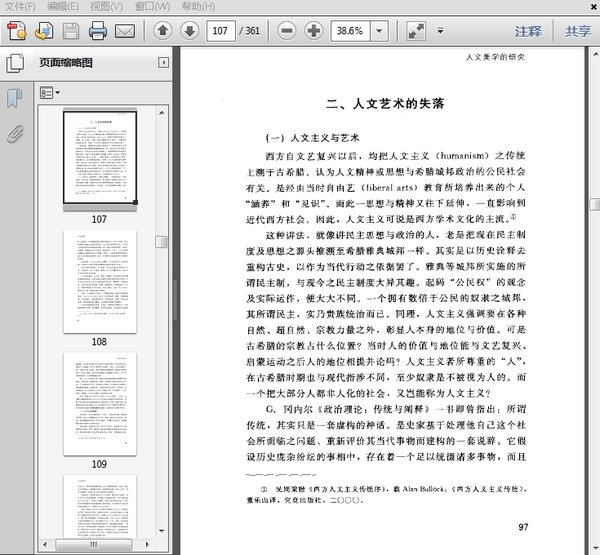Go to previous page with up arrow
The width and height of the screenshot is (600, 555).
[163, 31]
